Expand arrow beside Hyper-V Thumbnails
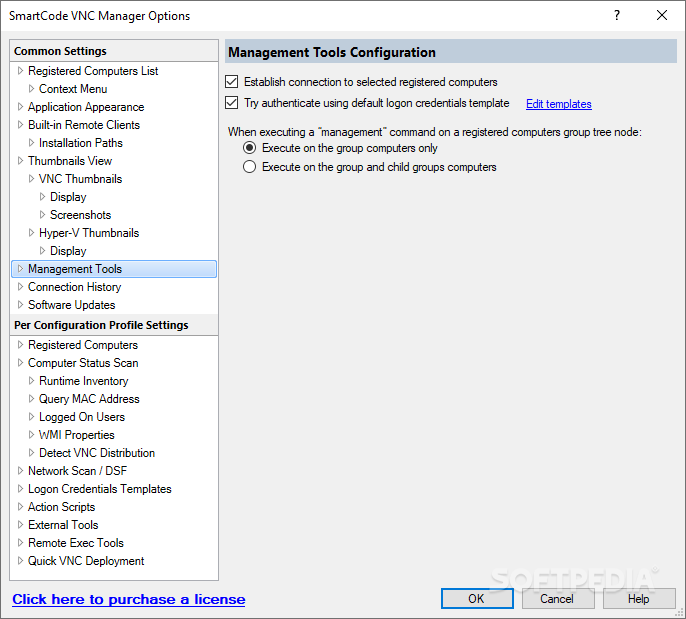Image resolution: width=686 pixels, height=619 pixels. [x=31, y=232]
